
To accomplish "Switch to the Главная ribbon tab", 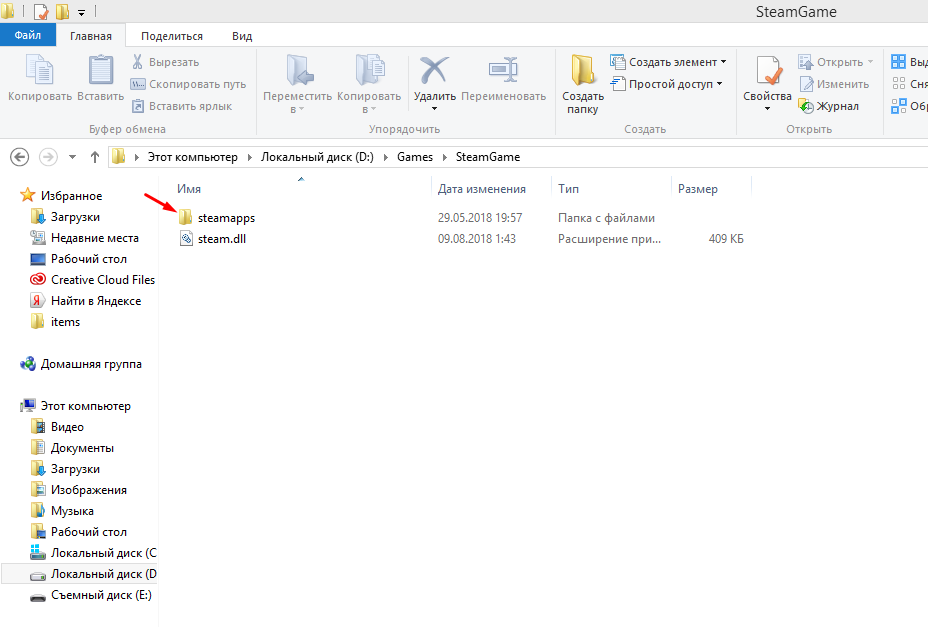I will [x=91, y=36].
